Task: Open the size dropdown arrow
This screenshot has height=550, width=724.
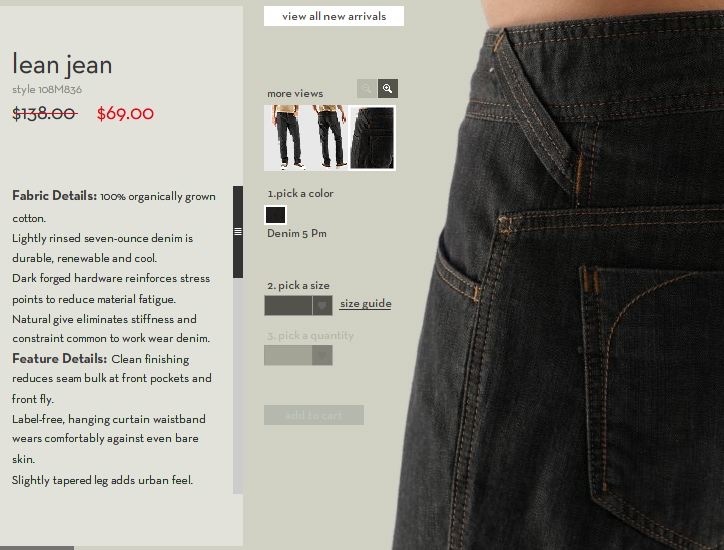Action: click(x=322, y=305)
